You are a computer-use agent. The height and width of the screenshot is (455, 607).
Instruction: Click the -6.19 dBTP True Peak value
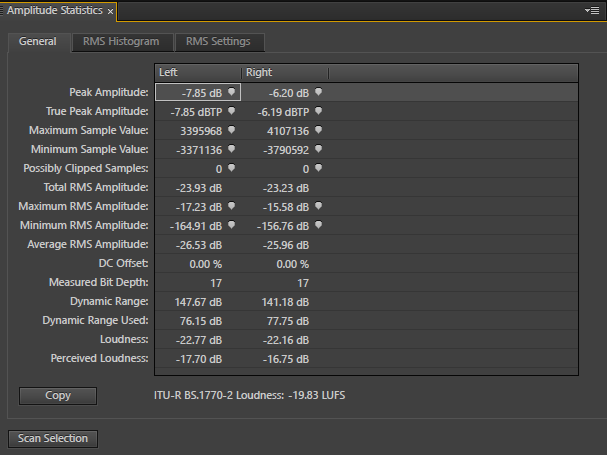tap(283, 112)
